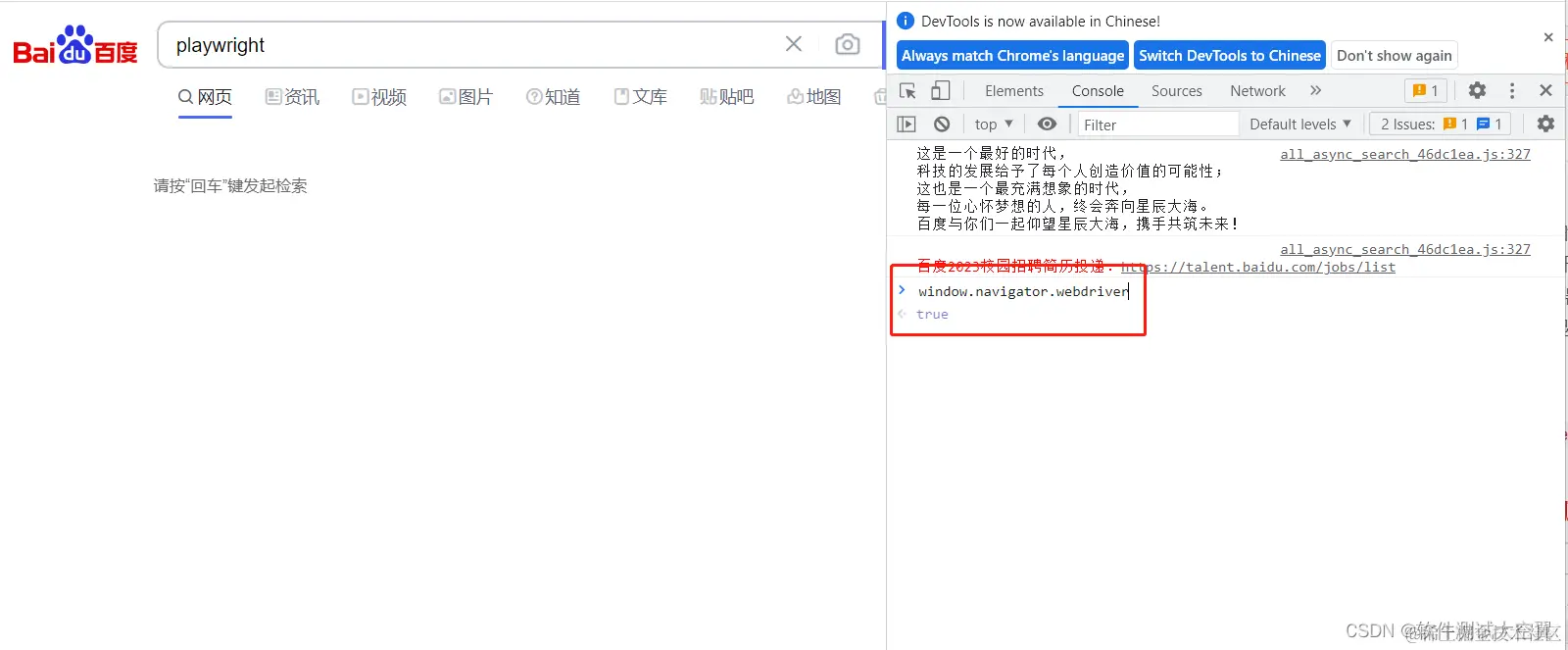
Task: Open second all_async_search_46dc1ea.js:327 source link
Action: (1404, 249)
